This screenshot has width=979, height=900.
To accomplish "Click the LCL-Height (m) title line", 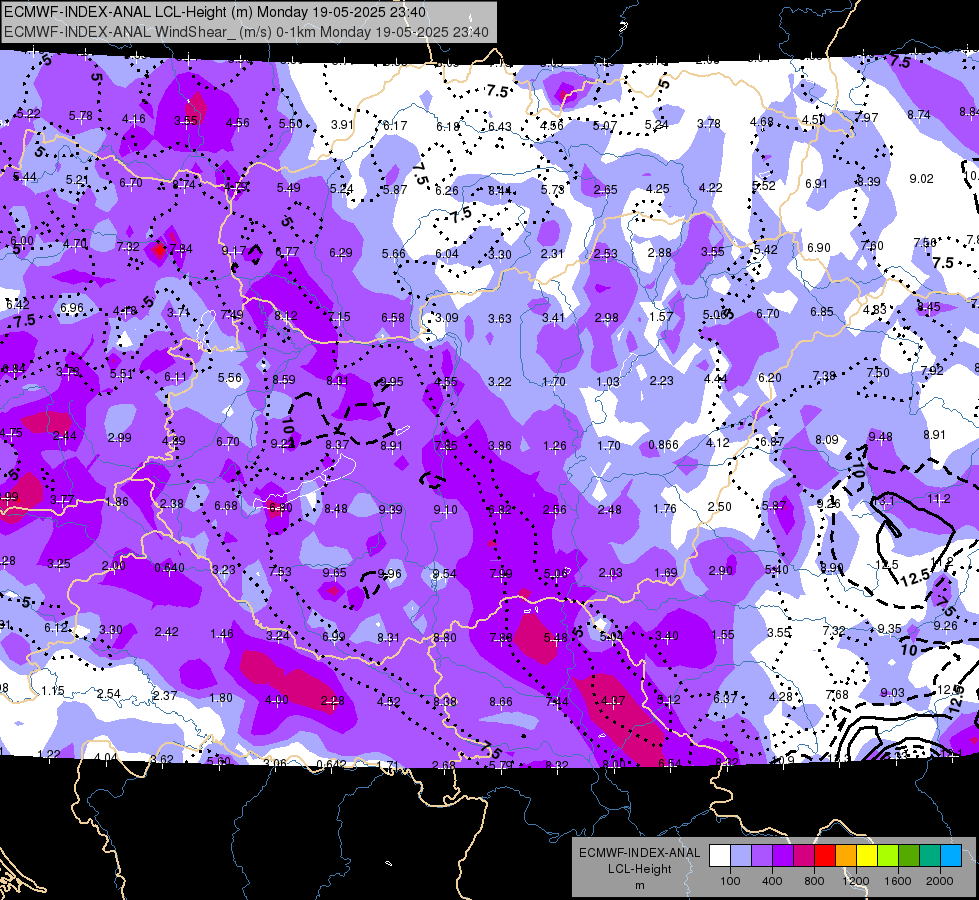I will pos(215,12).
